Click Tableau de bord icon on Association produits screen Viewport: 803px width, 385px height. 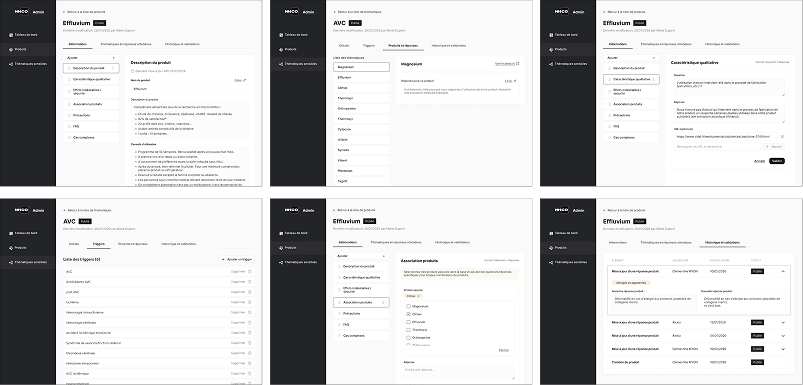(281, 233)
